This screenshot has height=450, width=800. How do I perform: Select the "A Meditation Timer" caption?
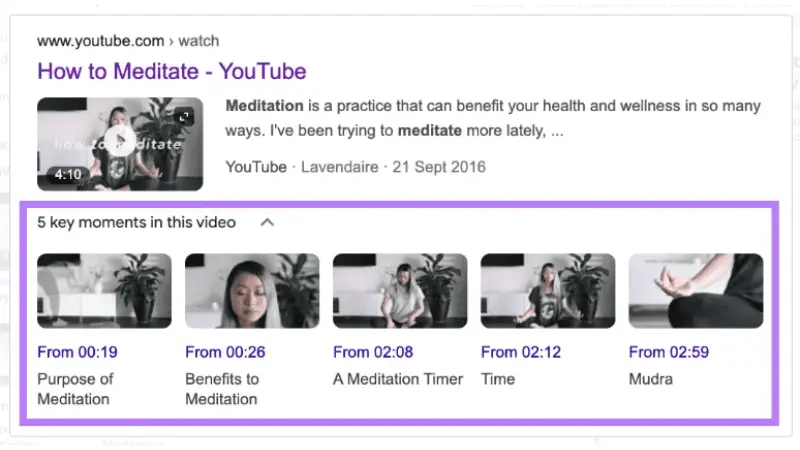pyautogui.click(x=398, y=379)
